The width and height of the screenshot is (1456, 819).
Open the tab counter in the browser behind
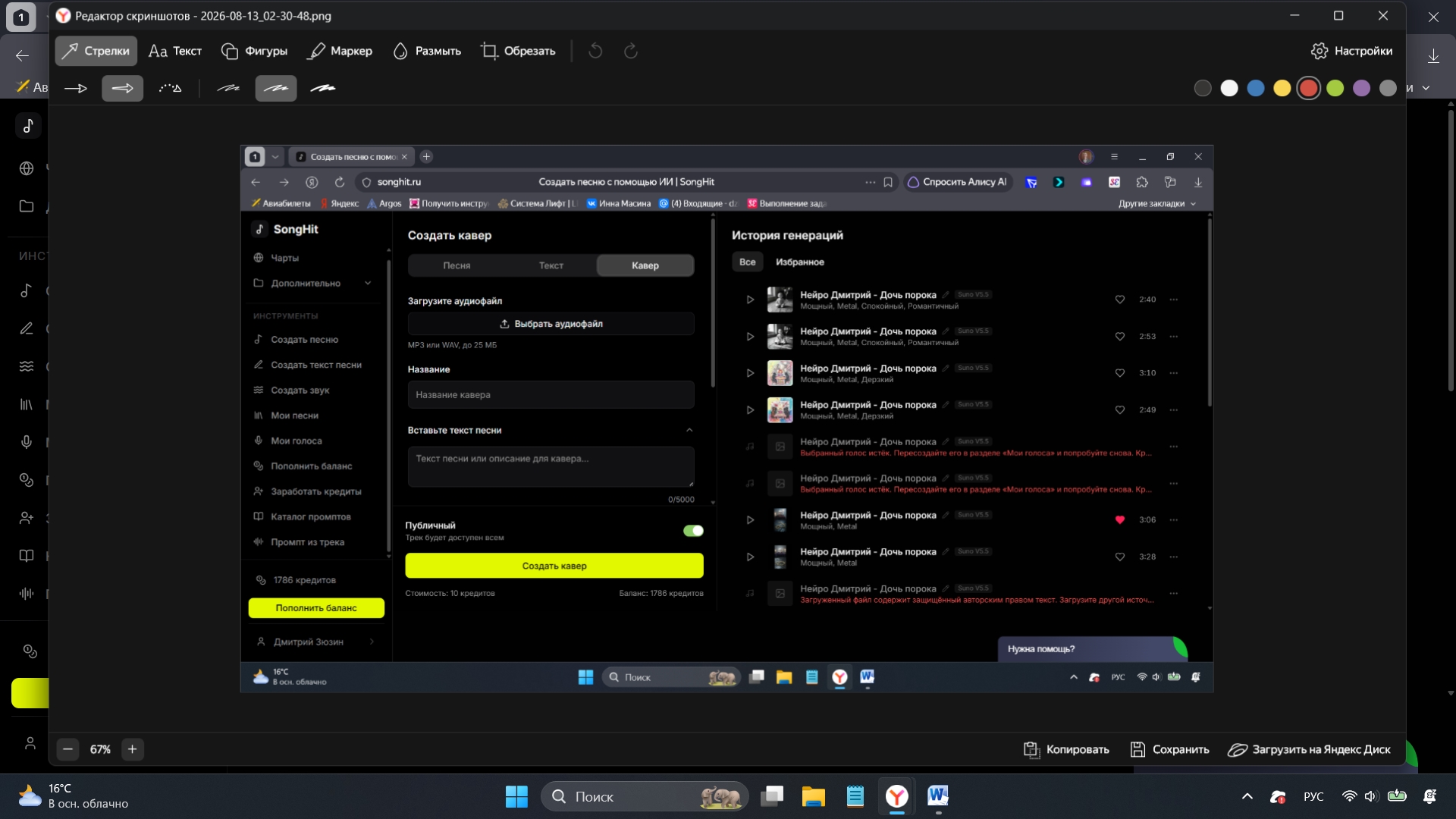(20, 17)
